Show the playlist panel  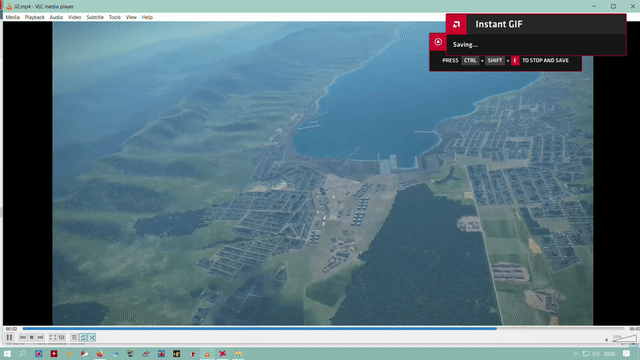[x=74, y=338]
